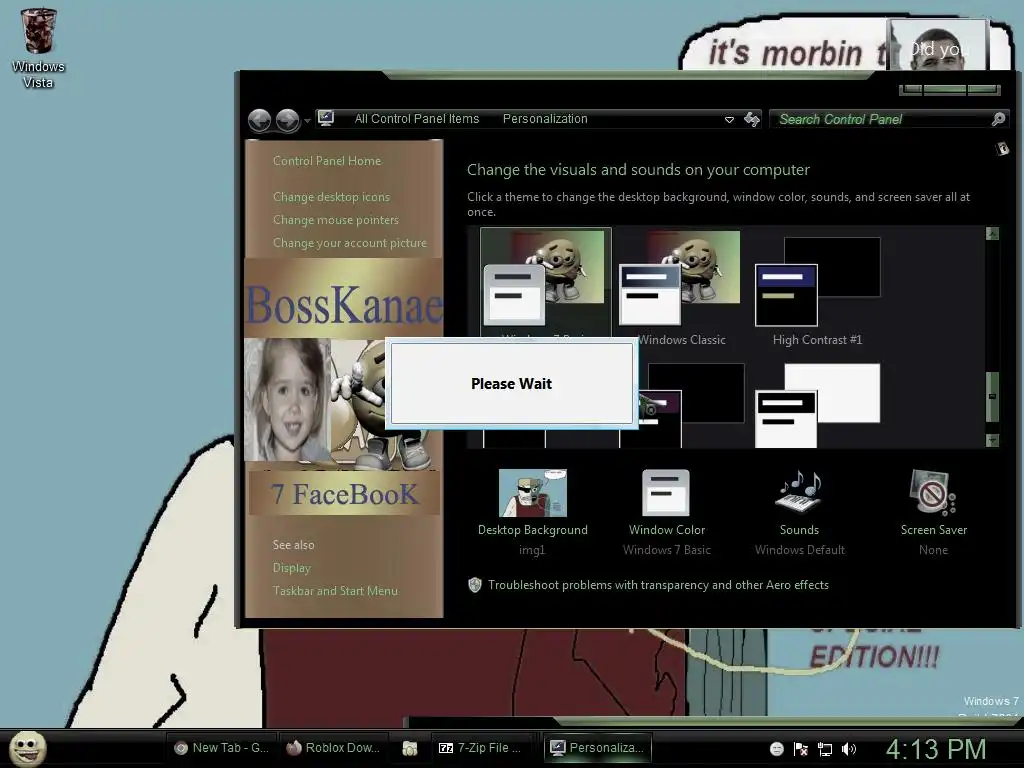The height and width of the screenshot is (768, 1024).
Task: Click the search magnifier icon
Action: (x=999, y=119)
